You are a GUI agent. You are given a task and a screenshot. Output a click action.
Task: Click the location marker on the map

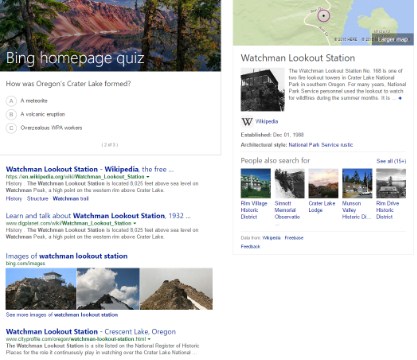point(323,16)
